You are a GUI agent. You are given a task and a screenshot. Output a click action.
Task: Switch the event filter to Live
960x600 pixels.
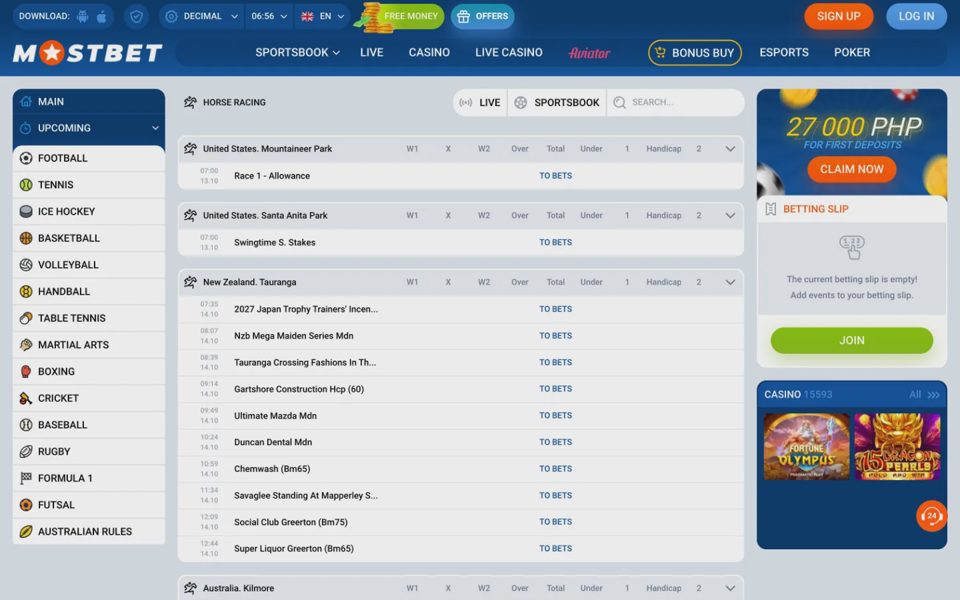[x=481, y=102]
